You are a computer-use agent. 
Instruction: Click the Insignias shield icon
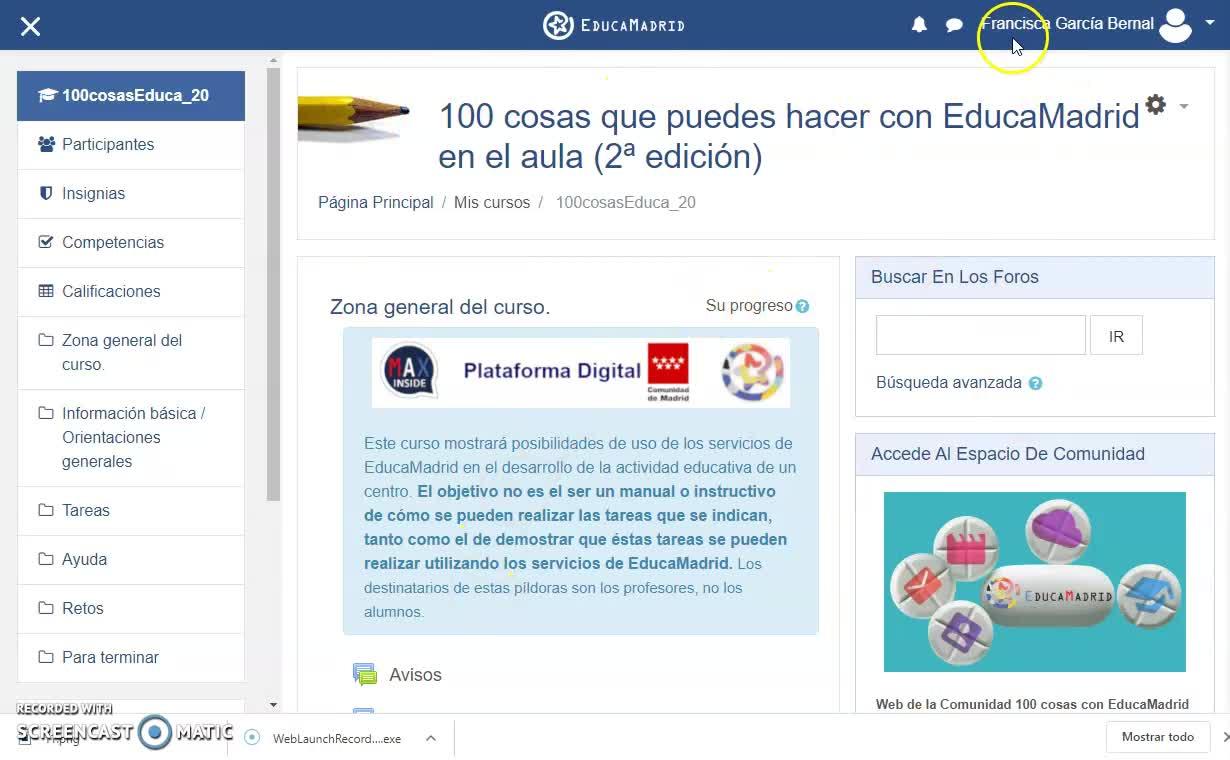coord(46,193)
